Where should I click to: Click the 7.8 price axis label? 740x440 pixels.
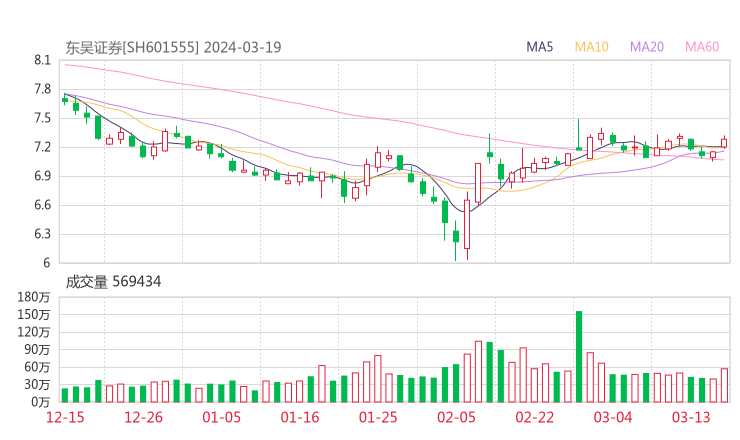[x=42, y=89]
